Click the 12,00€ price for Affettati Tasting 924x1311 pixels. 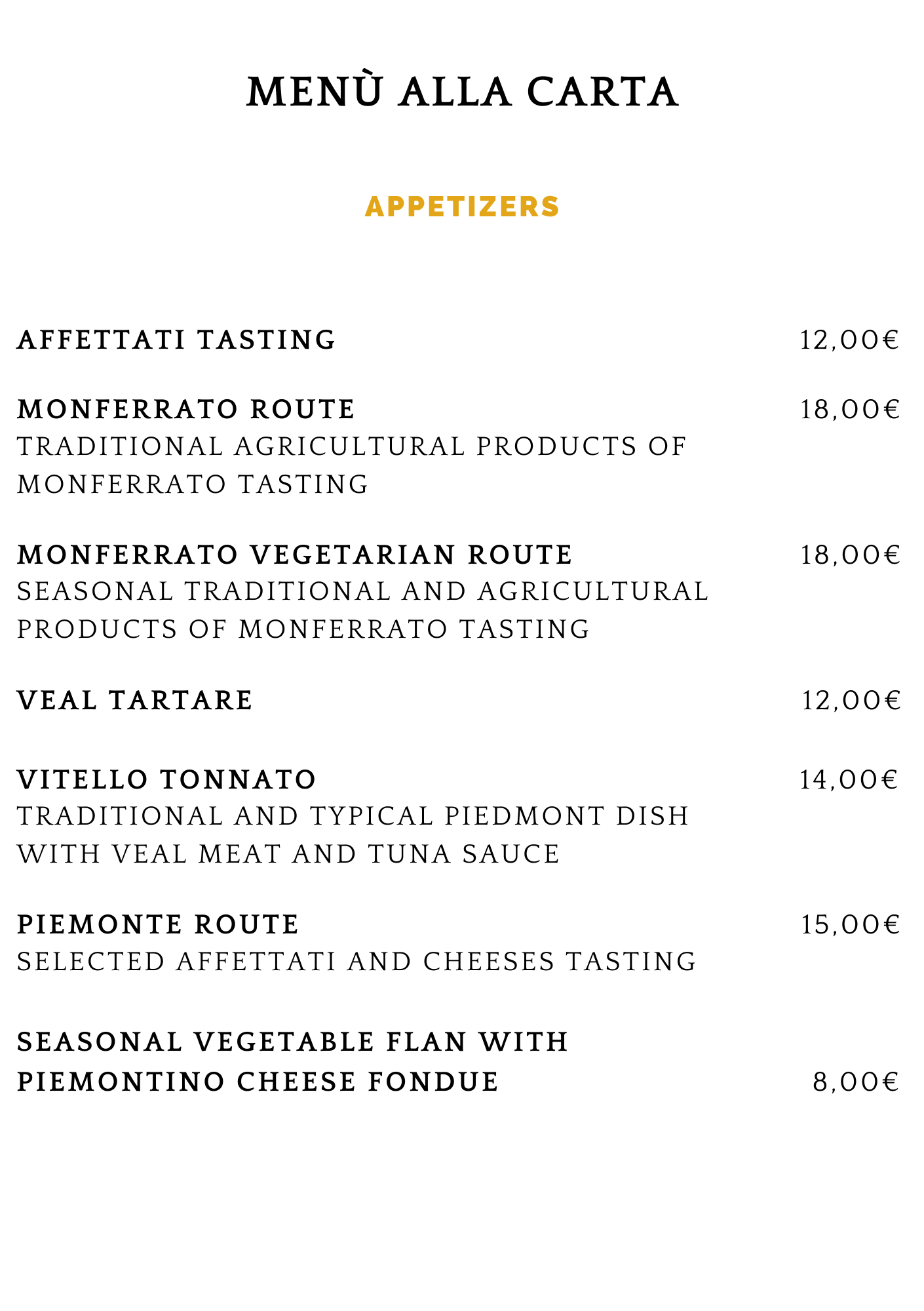coord(850,340)
